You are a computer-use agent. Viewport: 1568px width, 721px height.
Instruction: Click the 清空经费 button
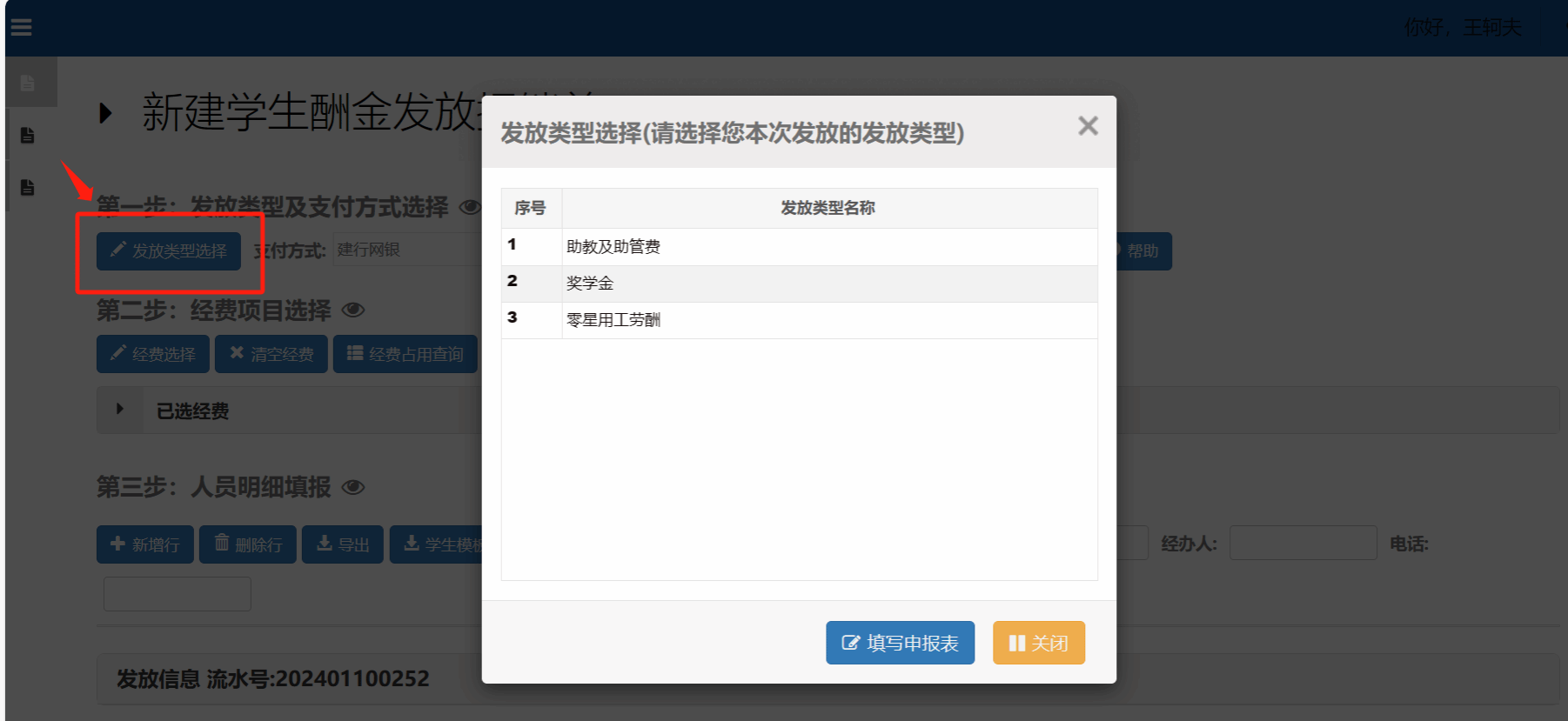tap(271, 354)
